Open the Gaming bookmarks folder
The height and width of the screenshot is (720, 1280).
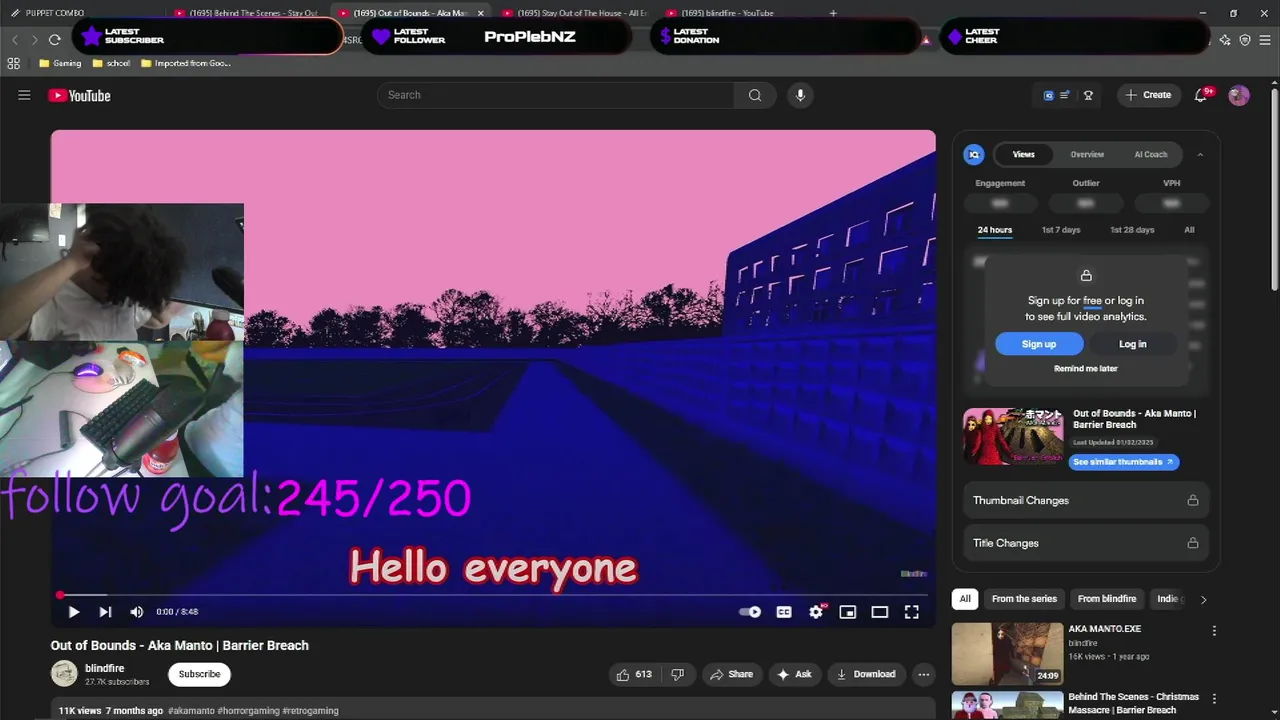[60, 63]
